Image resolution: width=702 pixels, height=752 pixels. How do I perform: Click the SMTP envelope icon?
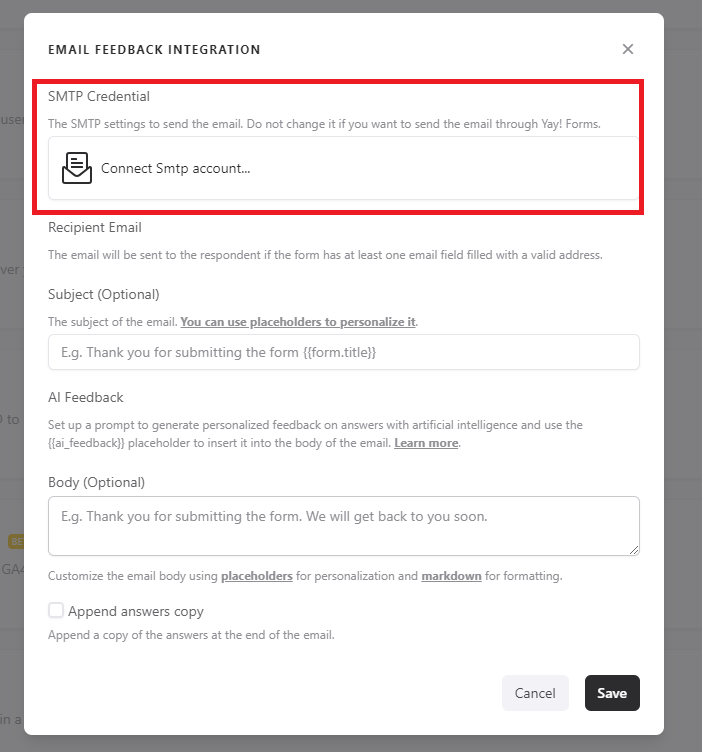76,168
